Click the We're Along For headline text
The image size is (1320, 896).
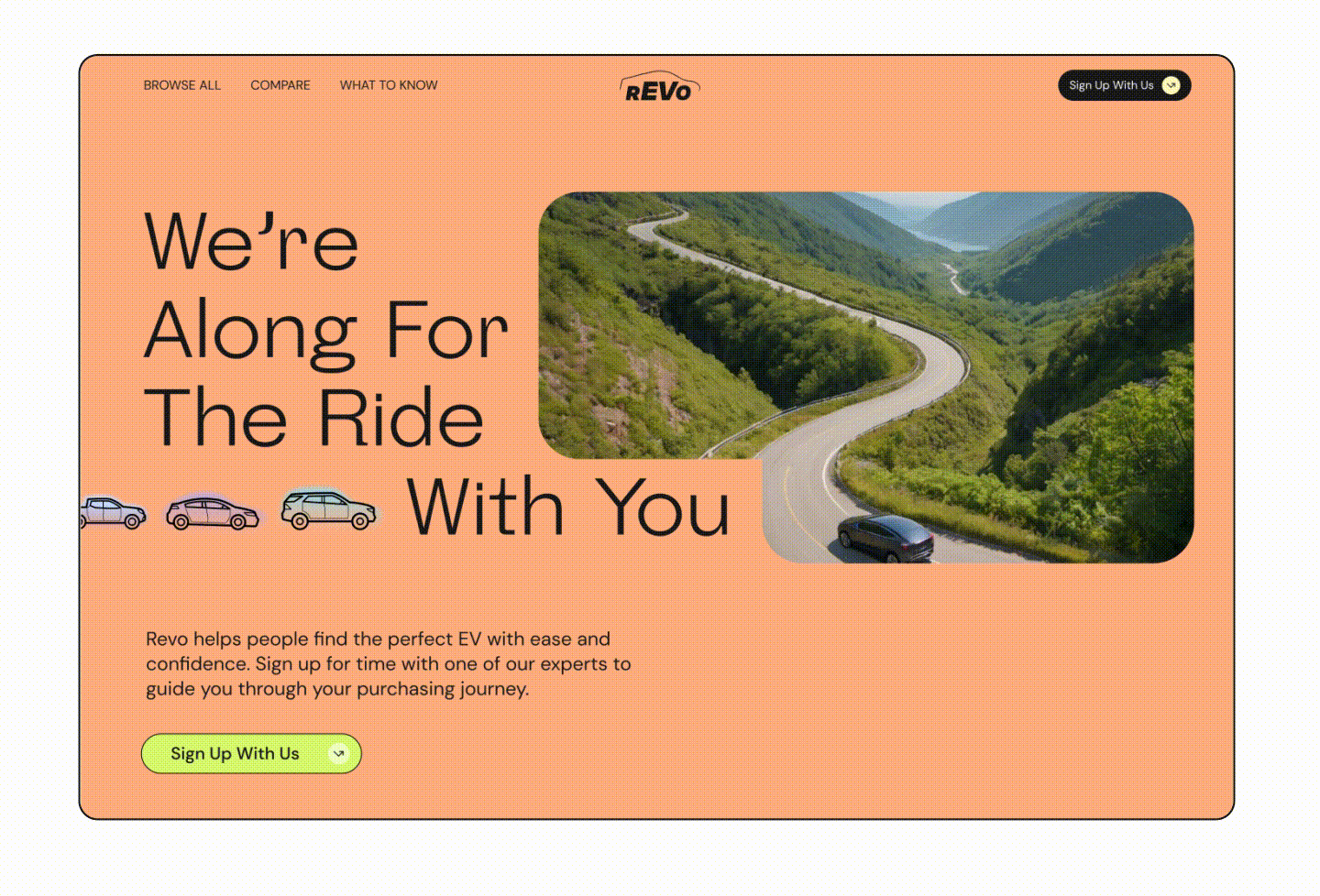326,285
